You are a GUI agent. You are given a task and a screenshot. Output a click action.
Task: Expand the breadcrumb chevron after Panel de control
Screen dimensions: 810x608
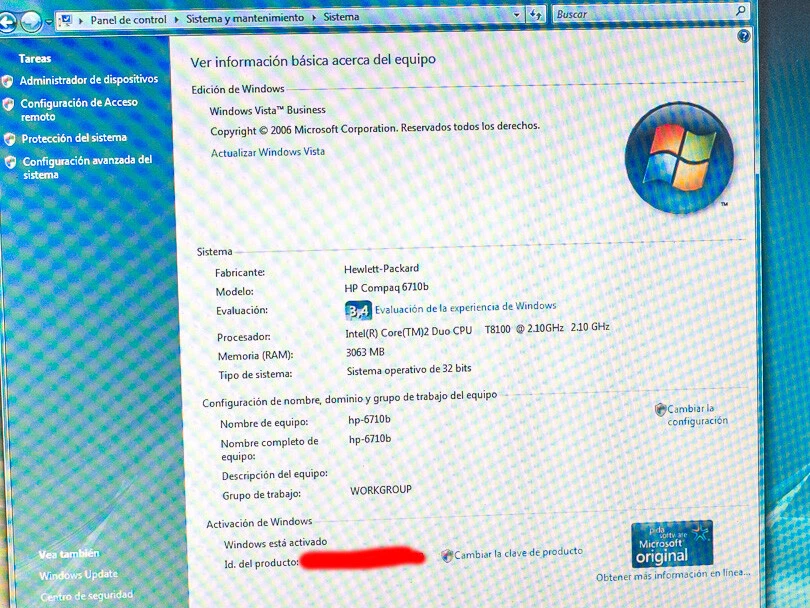[176, 19]
